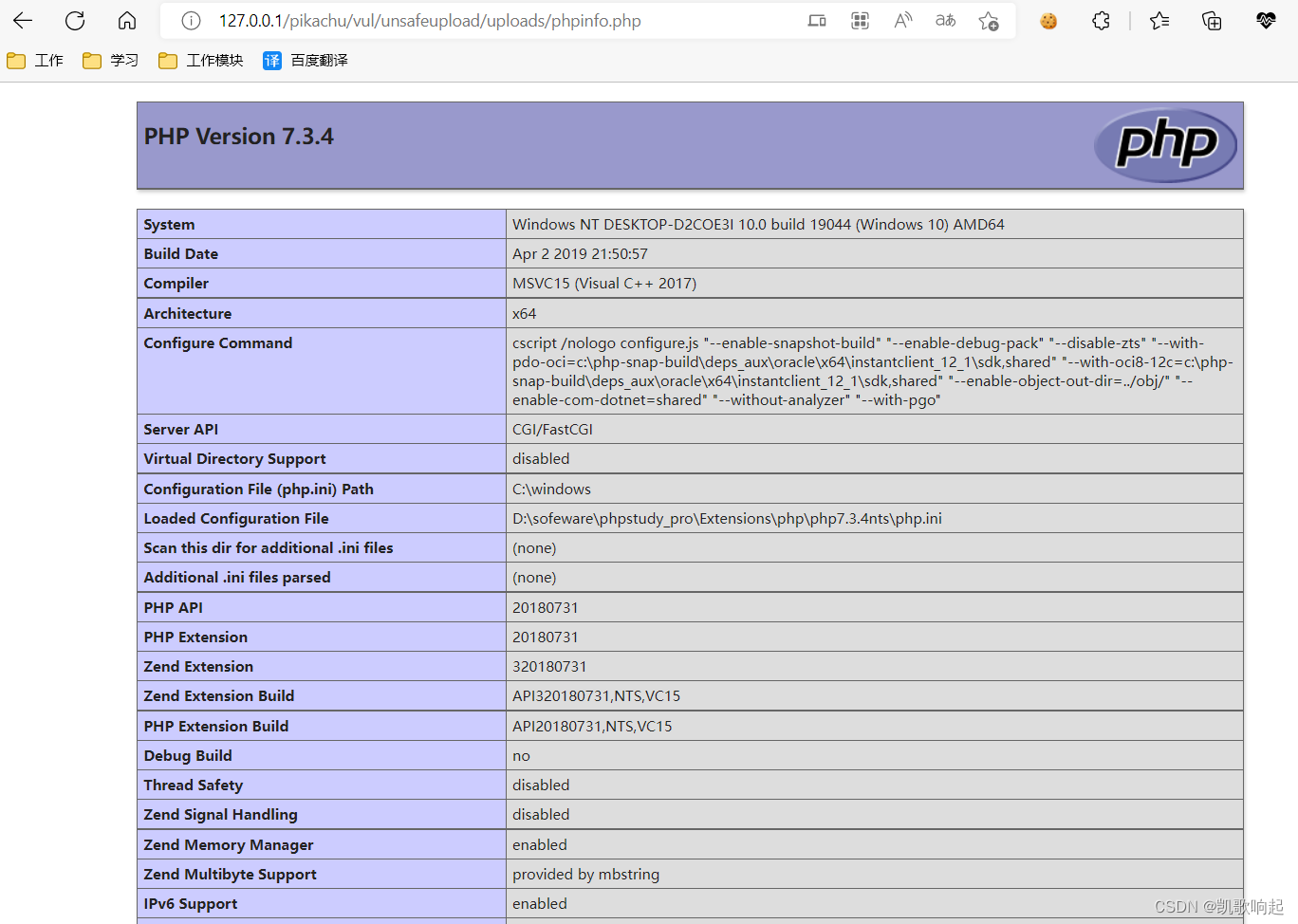Image resolution: width=1298 pixels, height=924 pixels.
Task: Select the CGI/FastCGI value
Action: coord(552,430)
